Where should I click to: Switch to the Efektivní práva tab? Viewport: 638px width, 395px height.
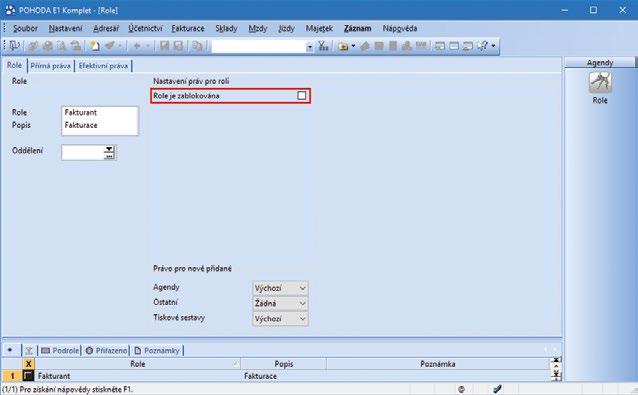[x=103, y=66]
